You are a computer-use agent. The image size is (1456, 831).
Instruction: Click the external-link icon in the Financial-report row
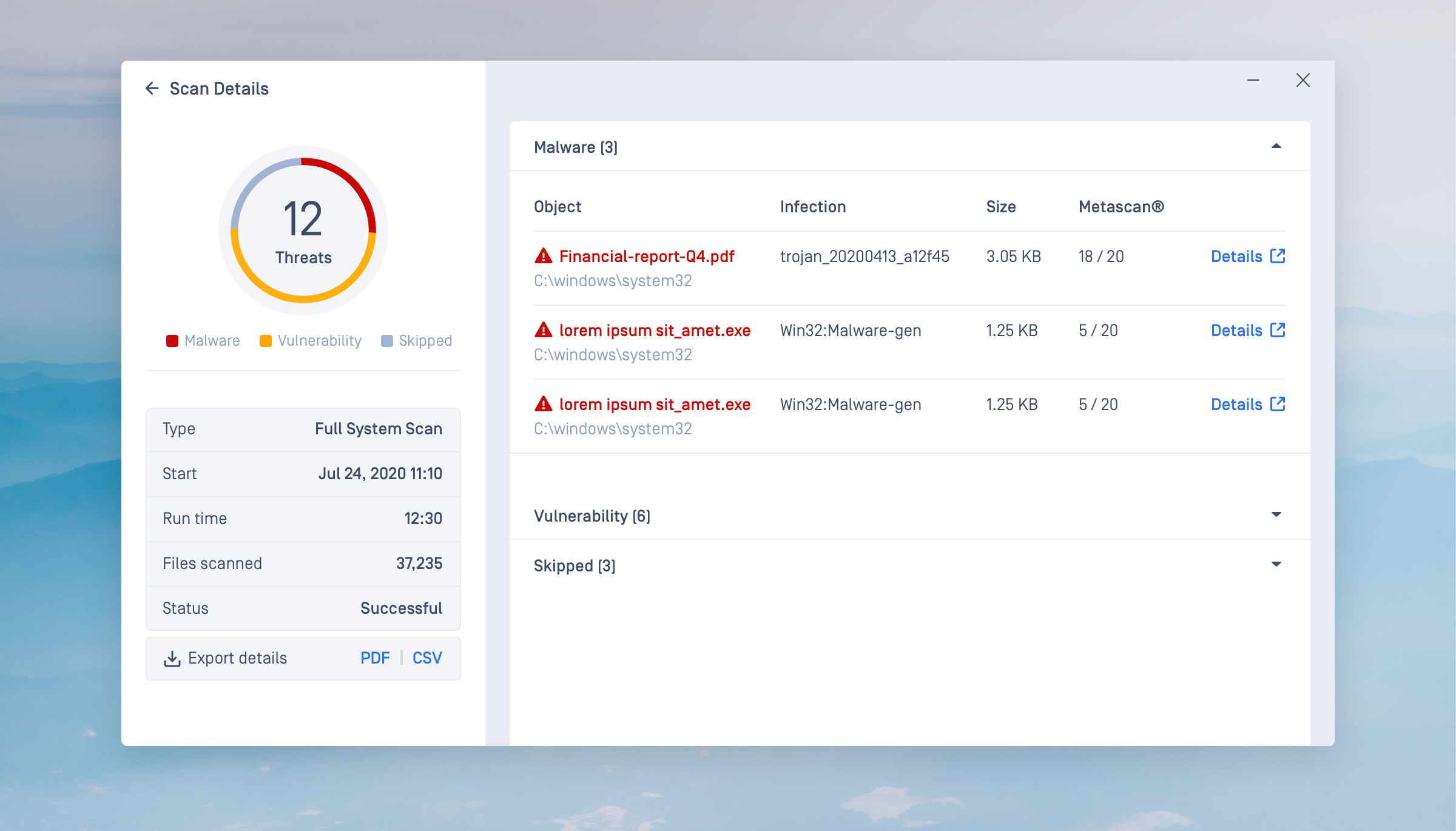[x=1278, y=256]
